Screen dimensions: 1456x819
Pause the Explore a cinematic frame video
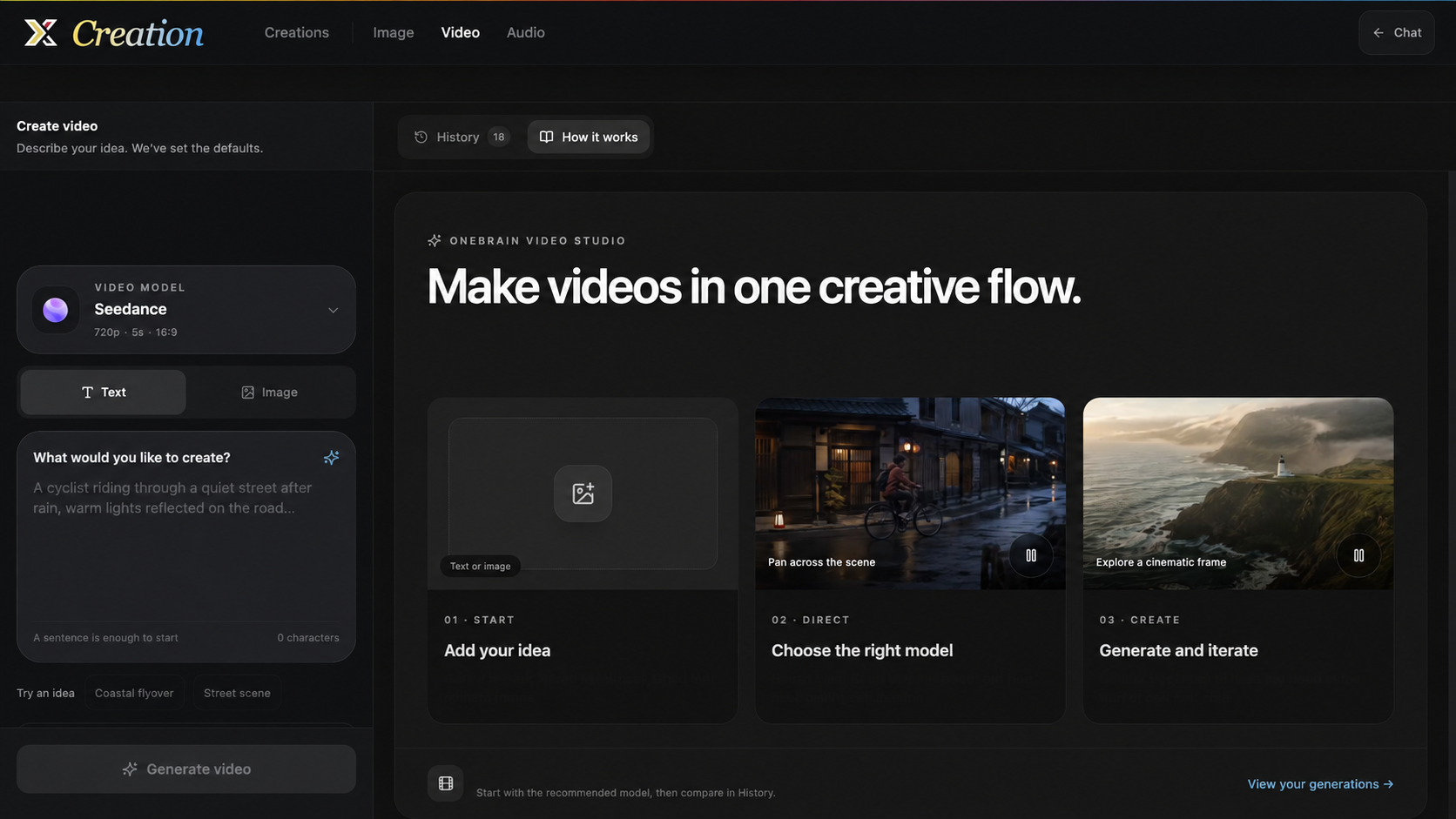pos(1358,555)
